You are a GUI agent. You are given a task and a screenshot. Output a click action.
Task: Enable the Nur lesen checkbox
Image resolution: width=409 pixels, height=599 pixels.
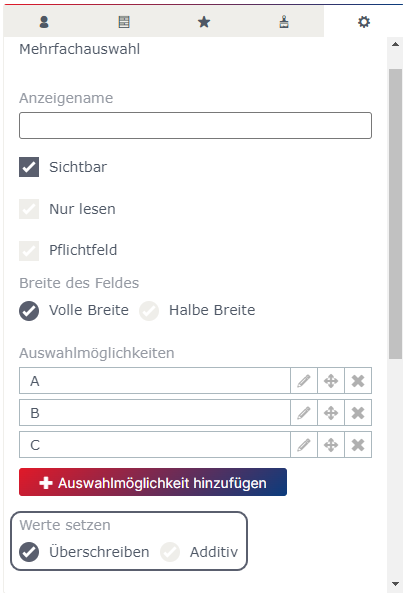click(29, 209)
